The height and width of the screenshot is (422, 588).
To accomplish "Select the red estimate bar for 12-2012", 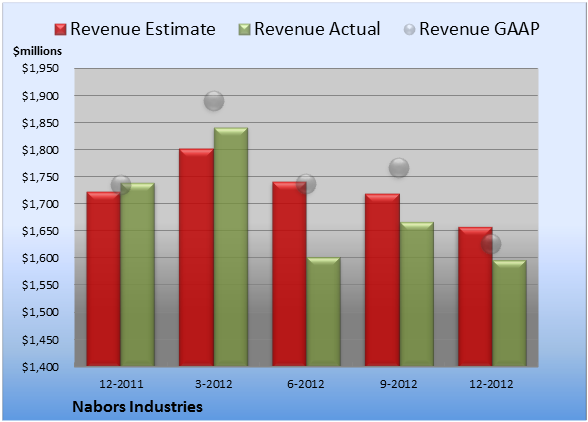I will [475, 297].
